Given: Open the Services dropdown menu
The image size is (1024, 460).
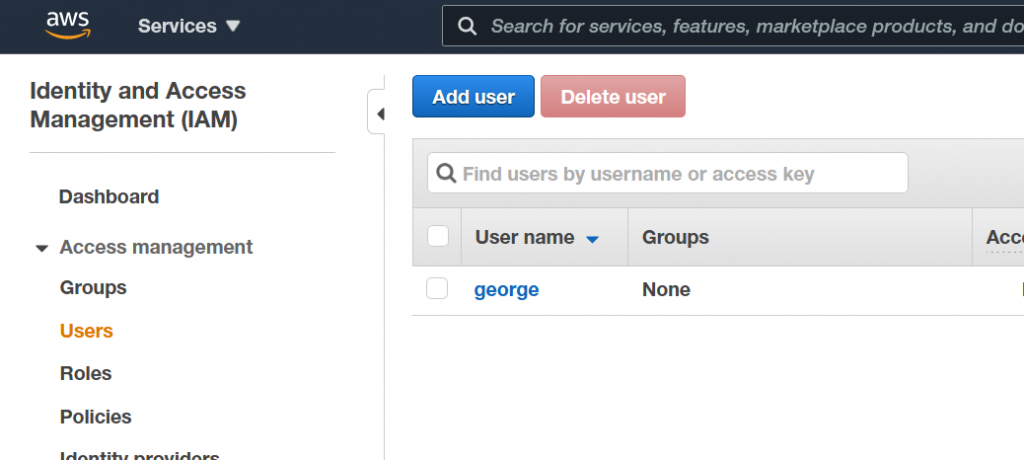Looking at the screenshot, I should coord(189,26).
